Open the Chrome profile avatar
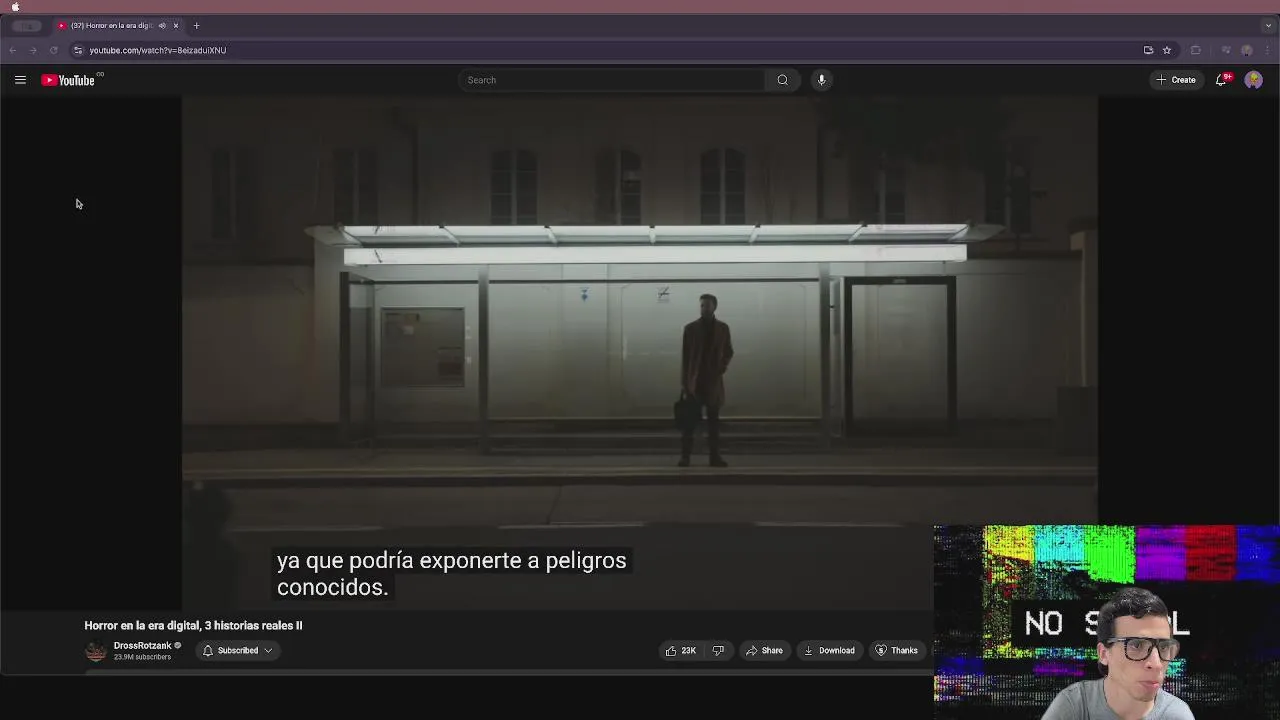 coord(1246,50)
